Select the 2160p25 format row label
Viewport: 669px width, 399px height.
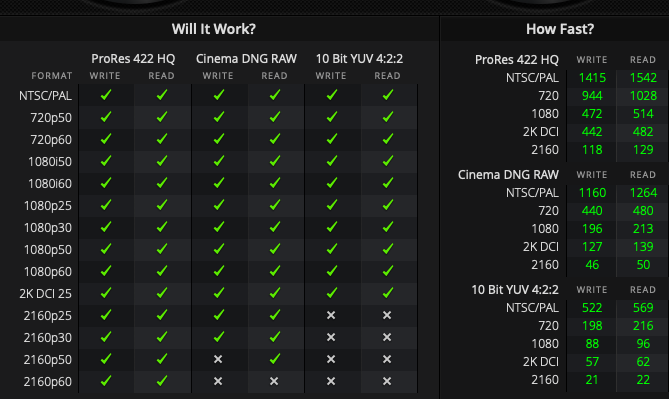click(48, 316)
